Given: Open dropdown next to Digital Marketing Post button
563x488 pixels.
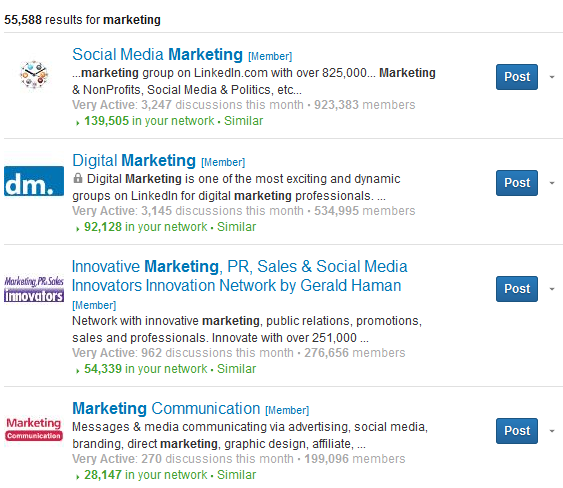Looking at the screenshot, I should coord(552,183).
